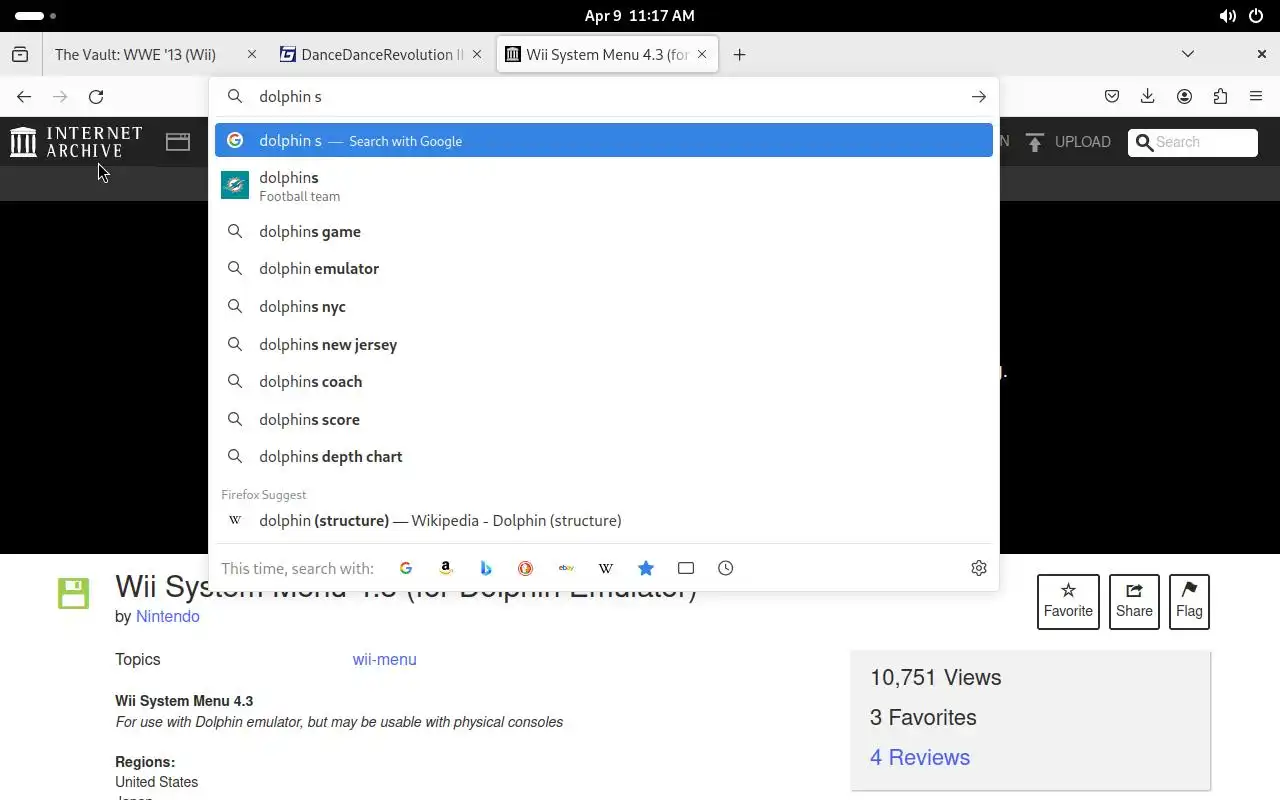The width and height of the screenshot is (1280, 800).
Task: Select 'dolphins score' suggestion
Action: [604, 419]
